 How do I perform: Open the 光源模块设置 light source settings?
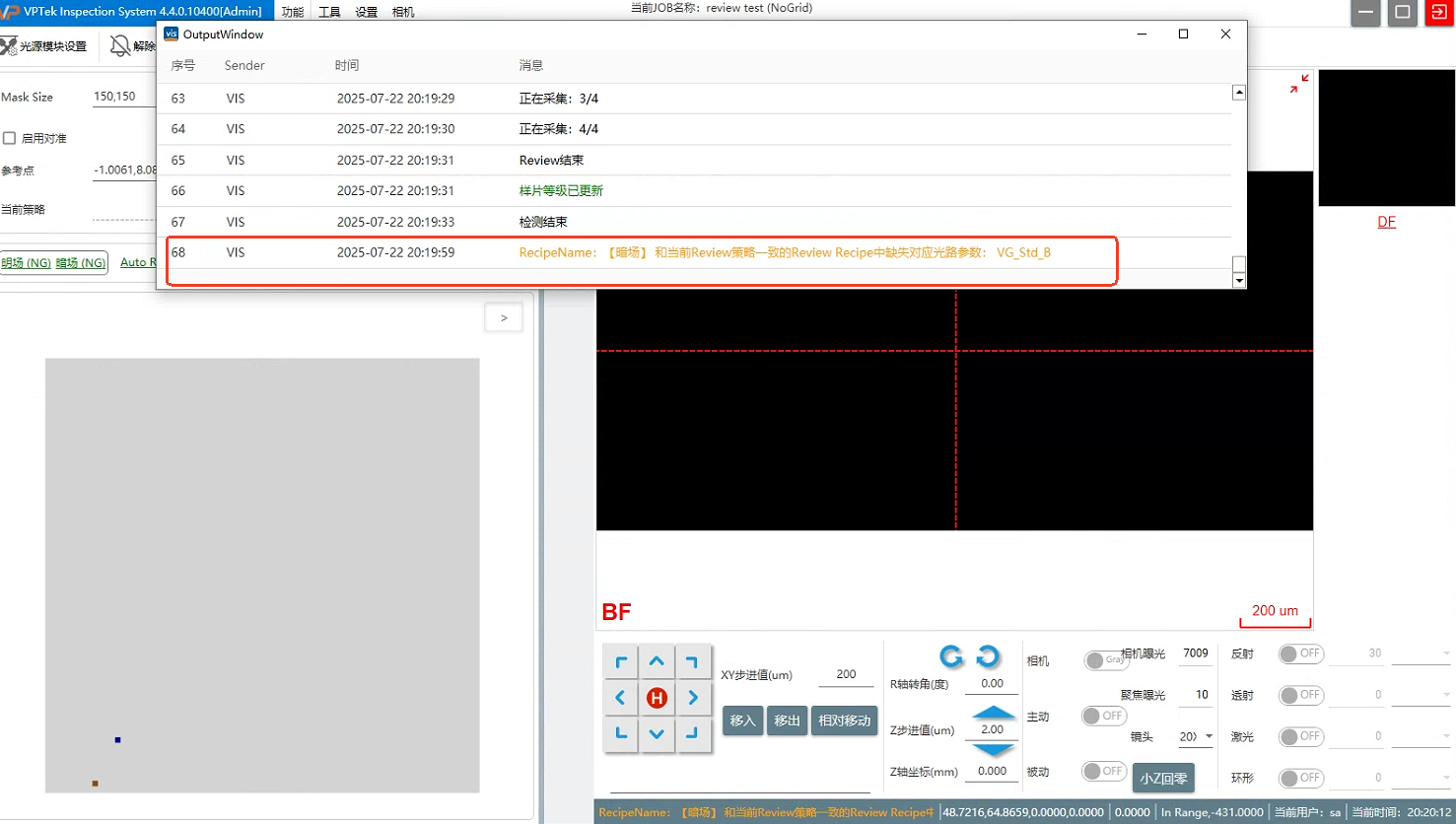tap(44, 46)
